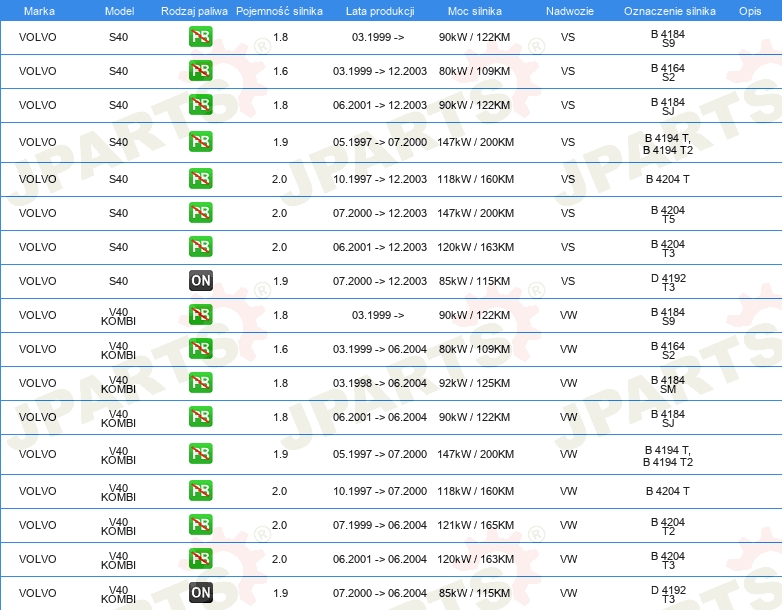Select date range 03.1999 -> 06.2004
This screenshot has width=782, height=610.
(x=380, y=349)
